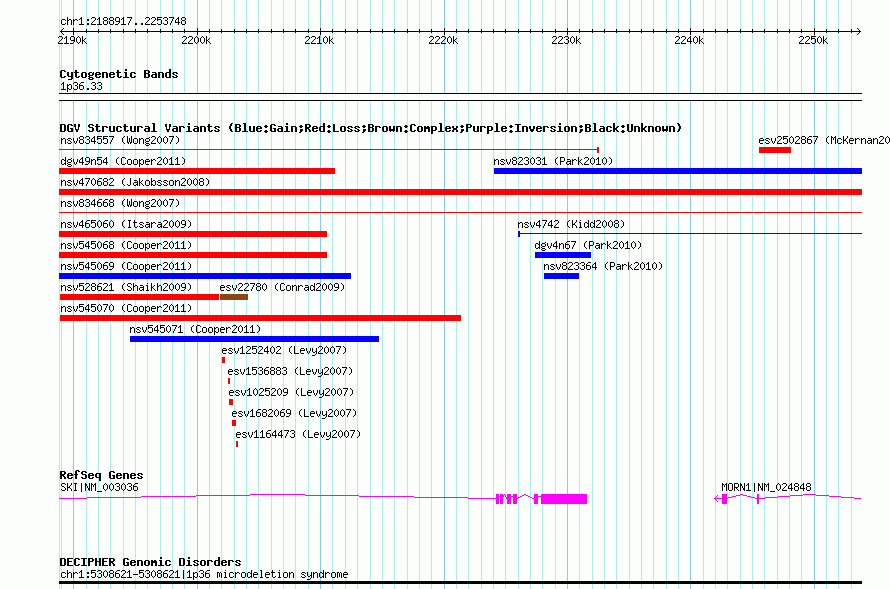This screenshot has width=890, height=589.
Task: Select the 1p36.33 band label
Action: [81, 86]
